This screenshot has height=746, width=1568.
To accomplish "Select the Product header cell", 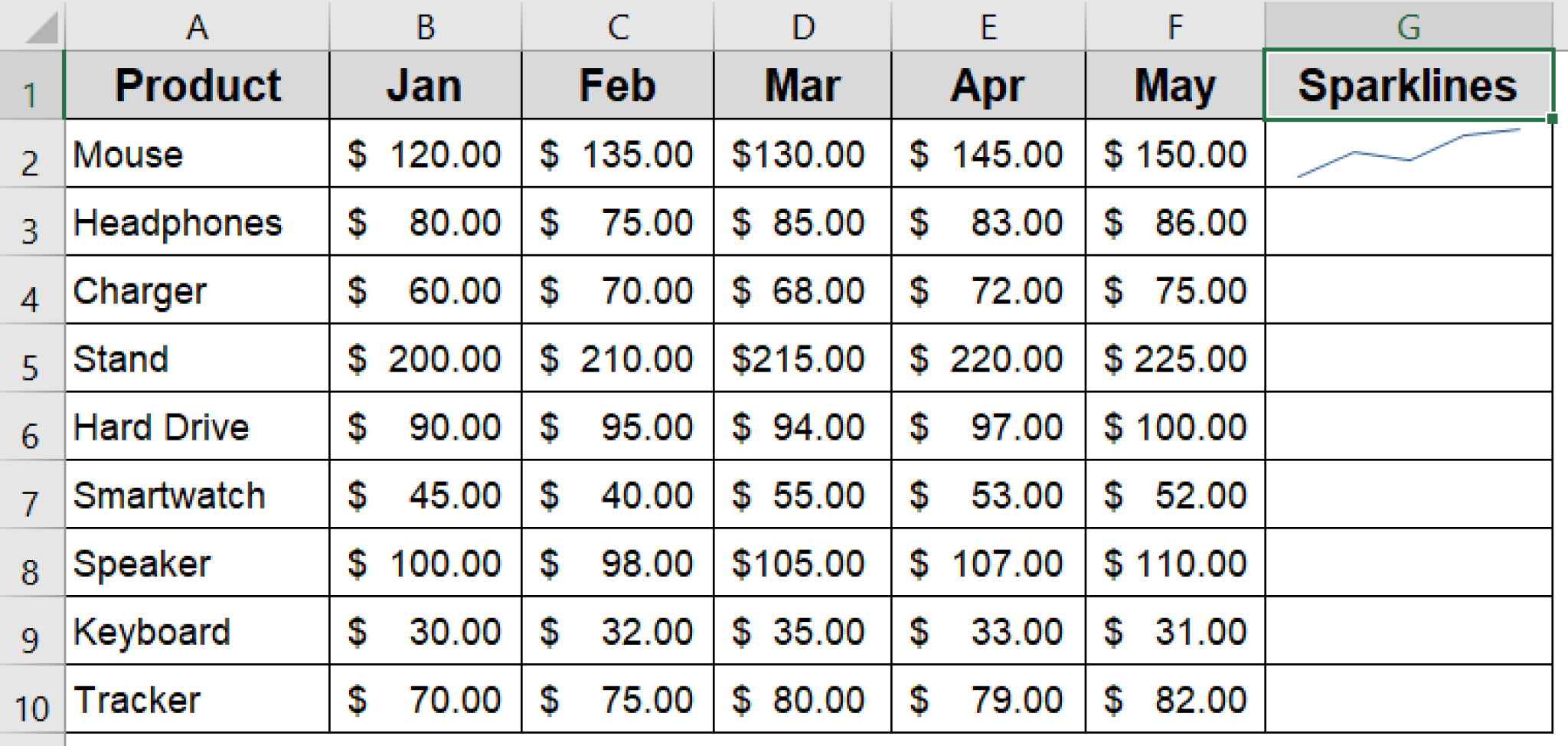I will [198, 84].
